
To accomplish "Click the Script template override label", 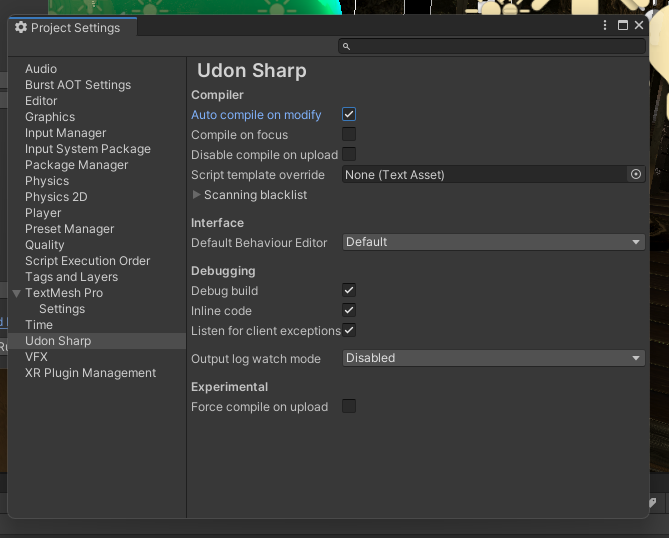I will pos(258,175).
